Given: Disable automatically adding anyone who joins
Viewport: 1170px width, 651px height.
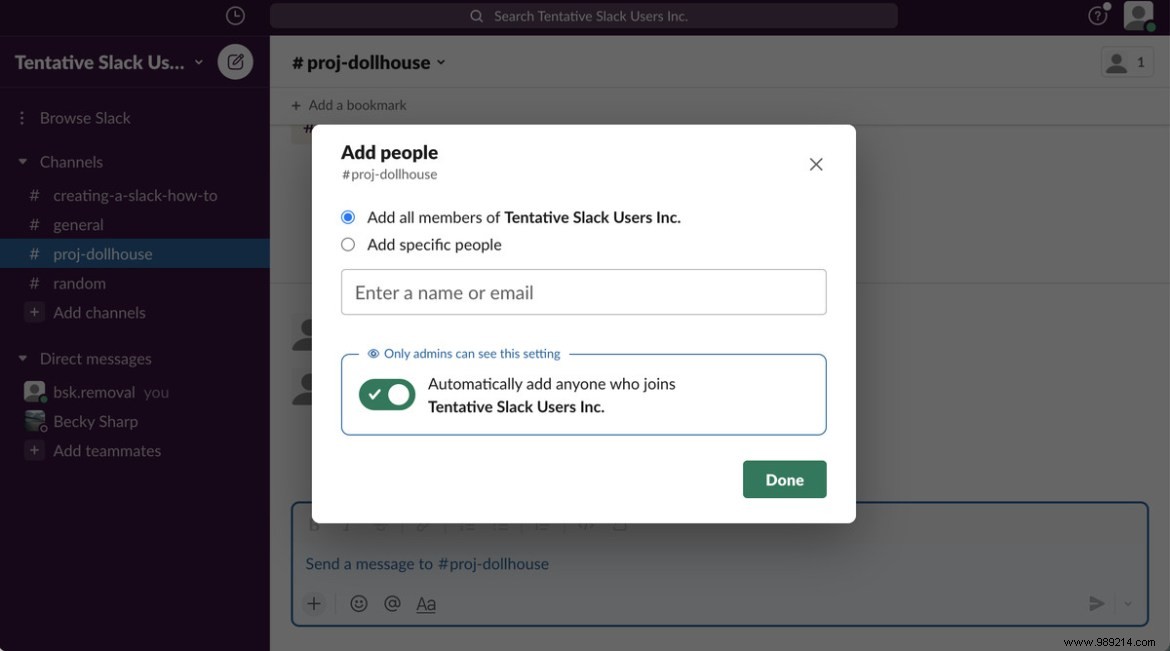Looking at the screenshot, I should click(387, 395).
